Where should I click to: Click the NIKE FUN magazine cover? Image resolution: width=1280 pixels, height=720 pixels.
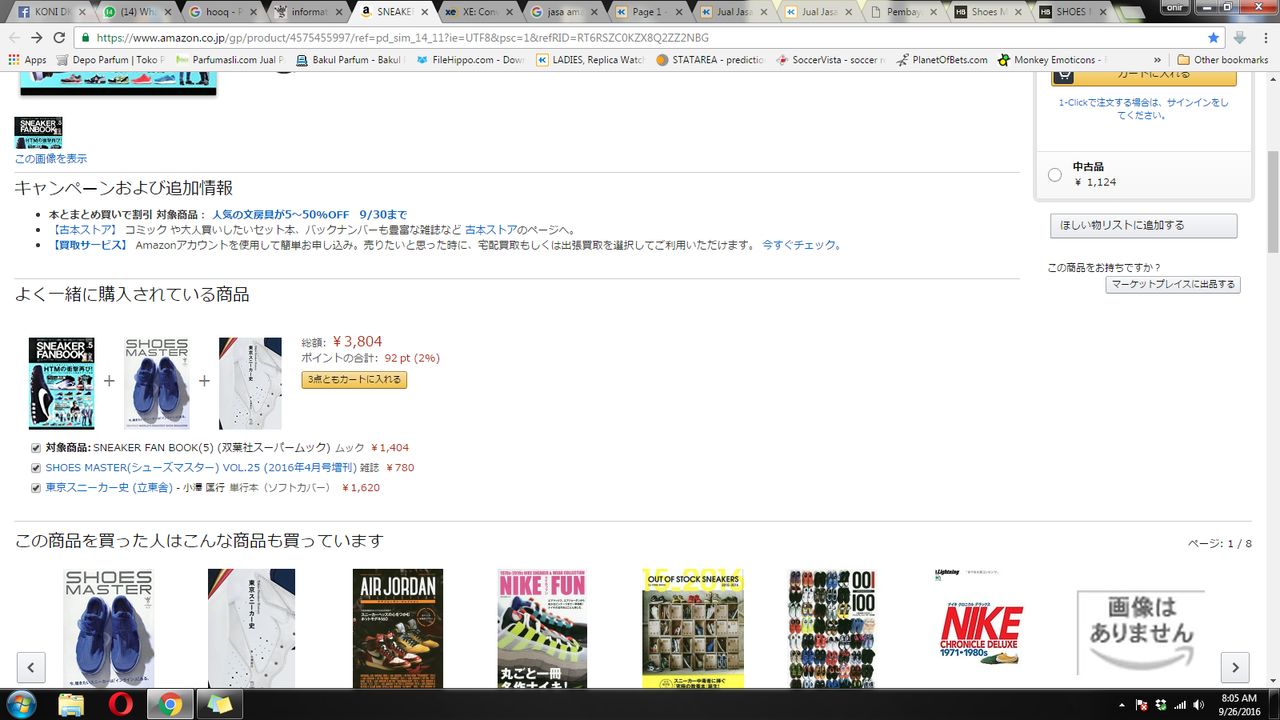(543, 628)
